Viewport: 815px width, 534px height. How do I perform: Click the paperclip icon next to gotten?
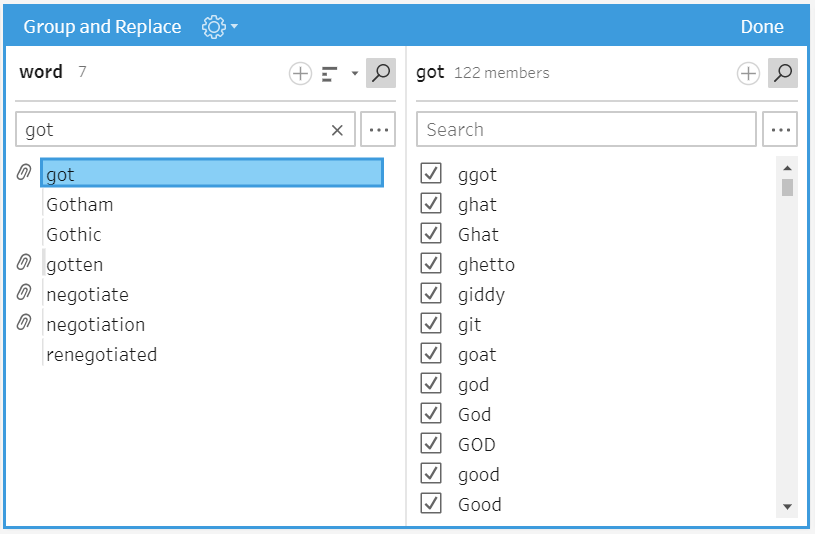pos(25,263)
